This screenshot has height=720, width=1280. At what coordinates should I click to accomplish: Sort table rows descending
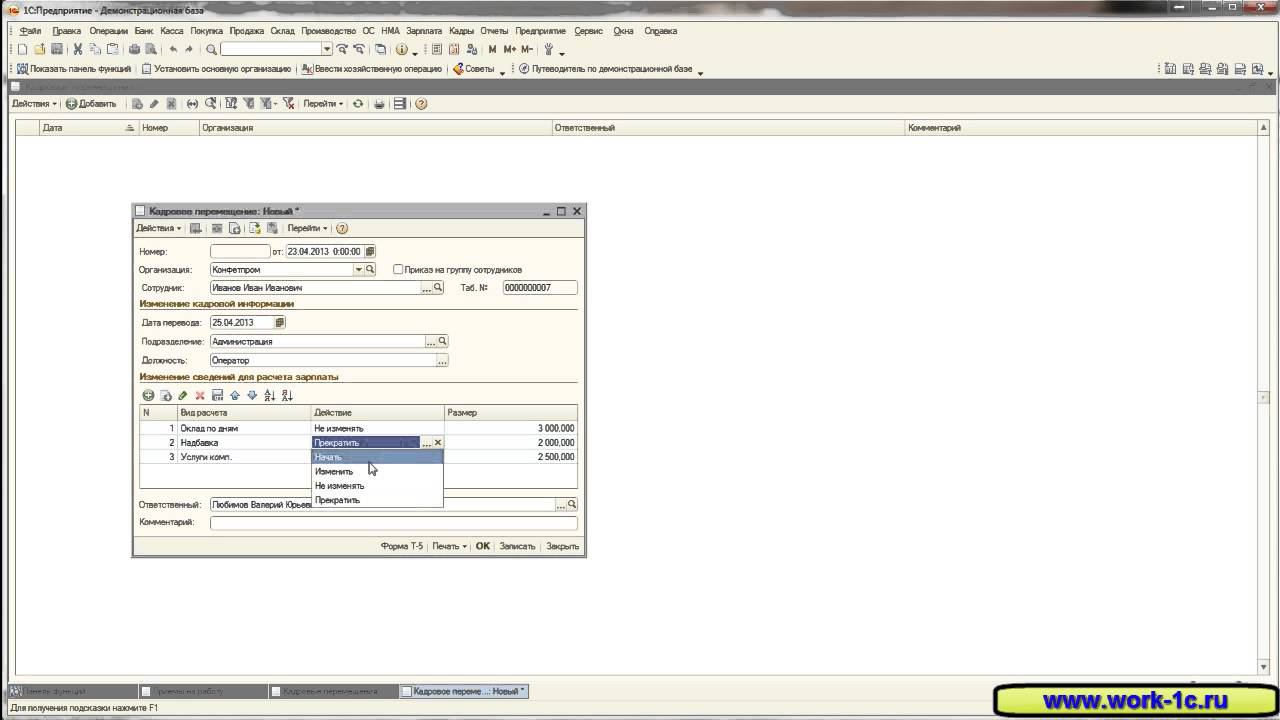(287, 396)
